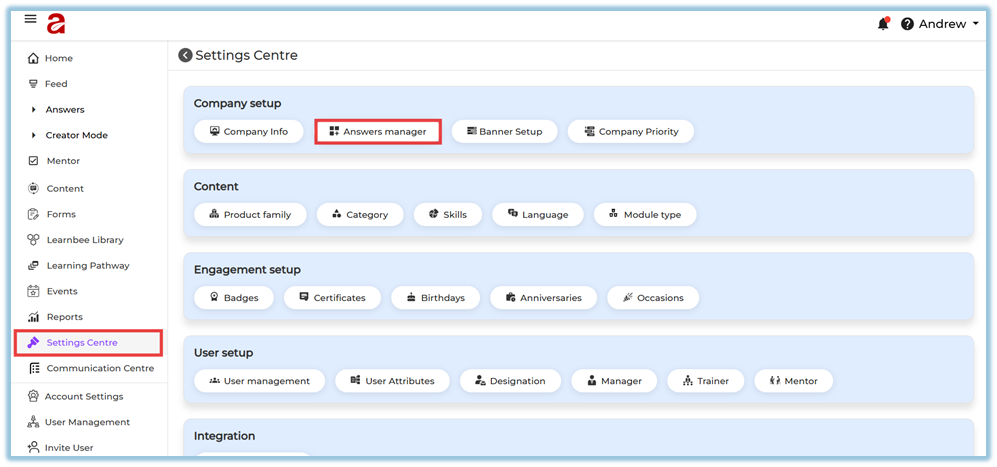
Task: Click the Learnbee Library icon
Action: 33,240
